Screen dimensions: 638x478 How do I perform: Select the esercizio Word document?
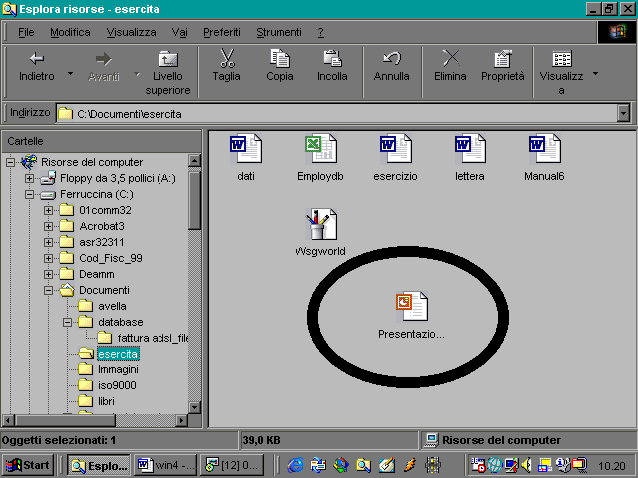pyautogui.click(x=395, y=158)
